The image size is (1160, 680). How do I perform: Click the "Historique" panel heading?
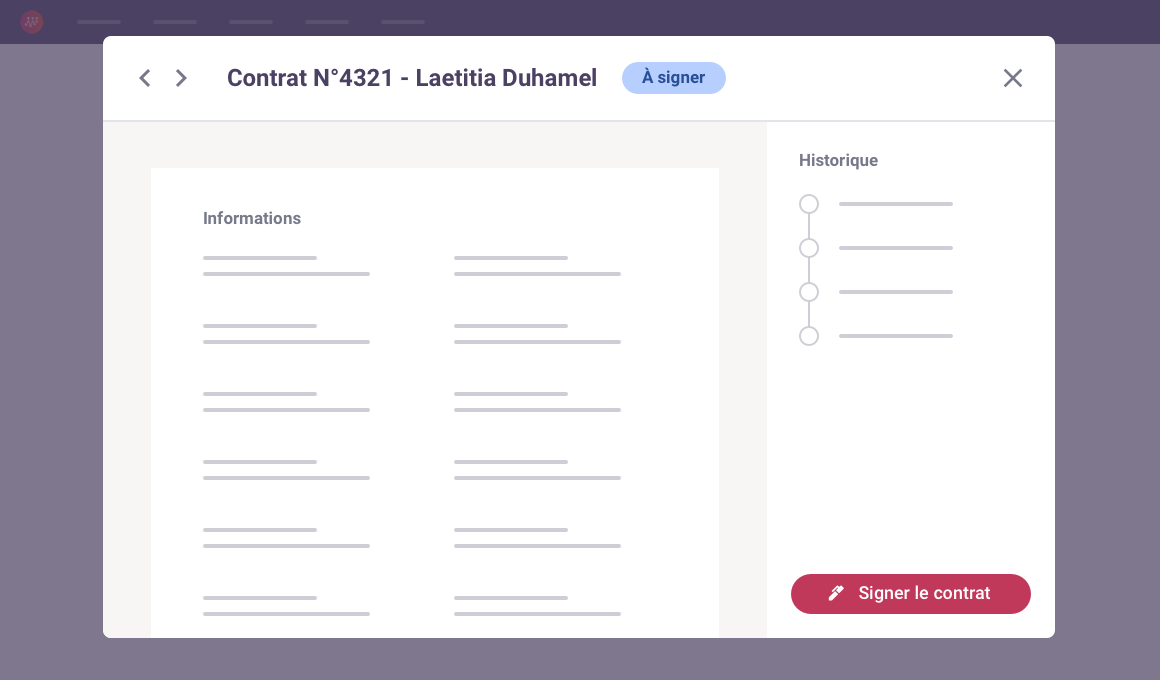pos(838,160)
